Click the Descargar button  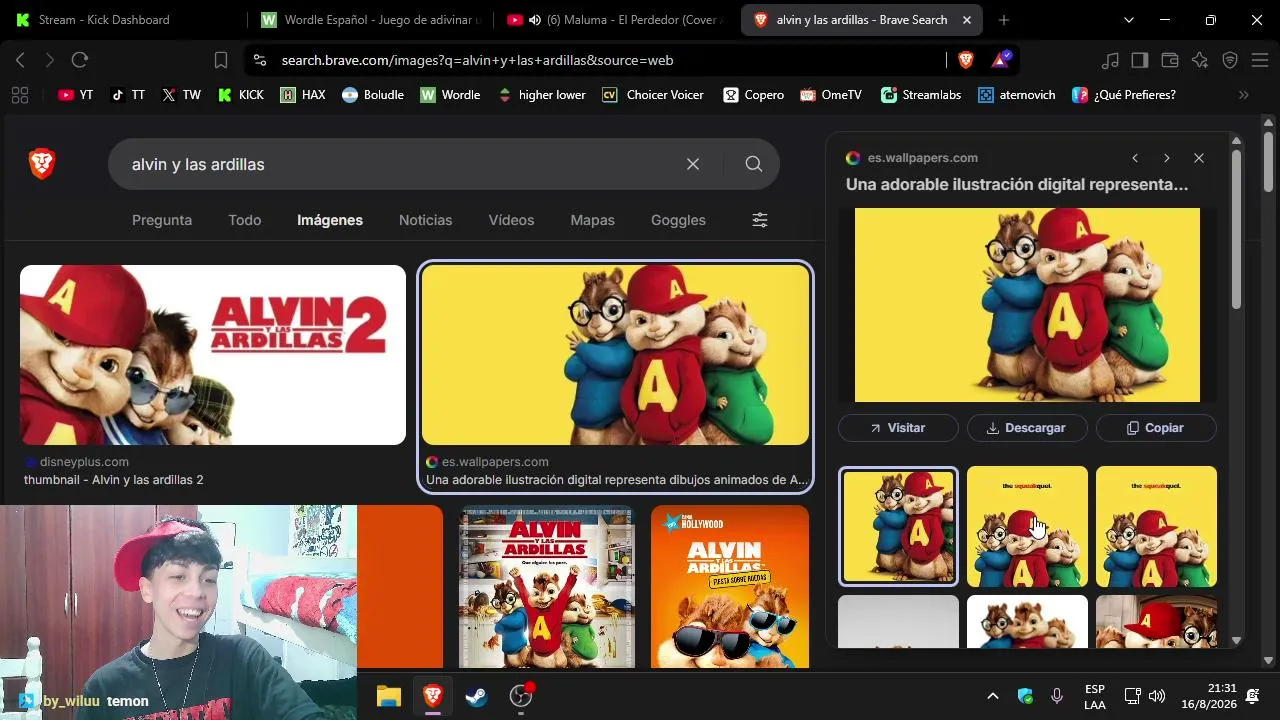click(1027, 428)
